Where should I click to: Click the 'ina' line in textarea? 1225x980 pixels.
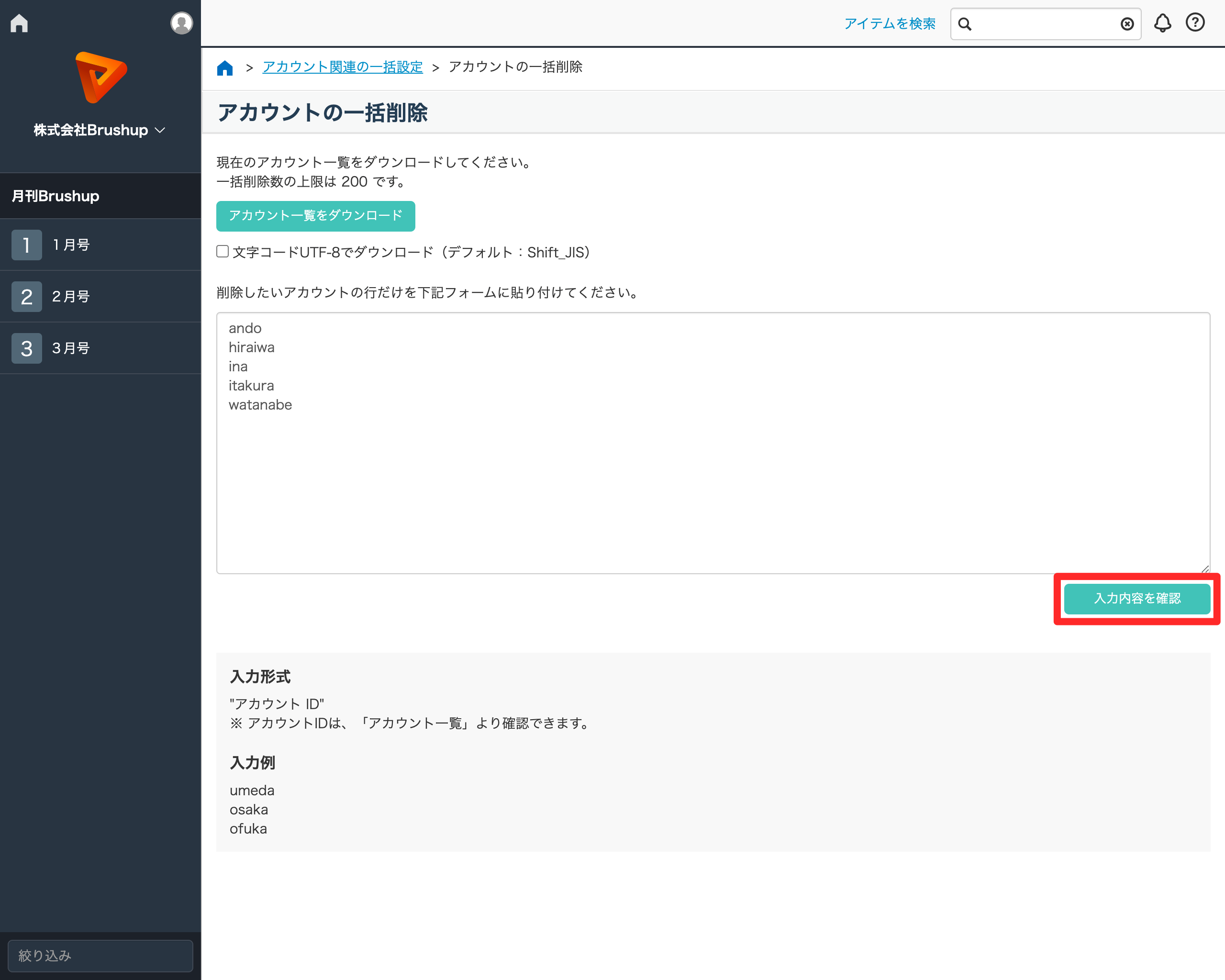click(238, 367)
